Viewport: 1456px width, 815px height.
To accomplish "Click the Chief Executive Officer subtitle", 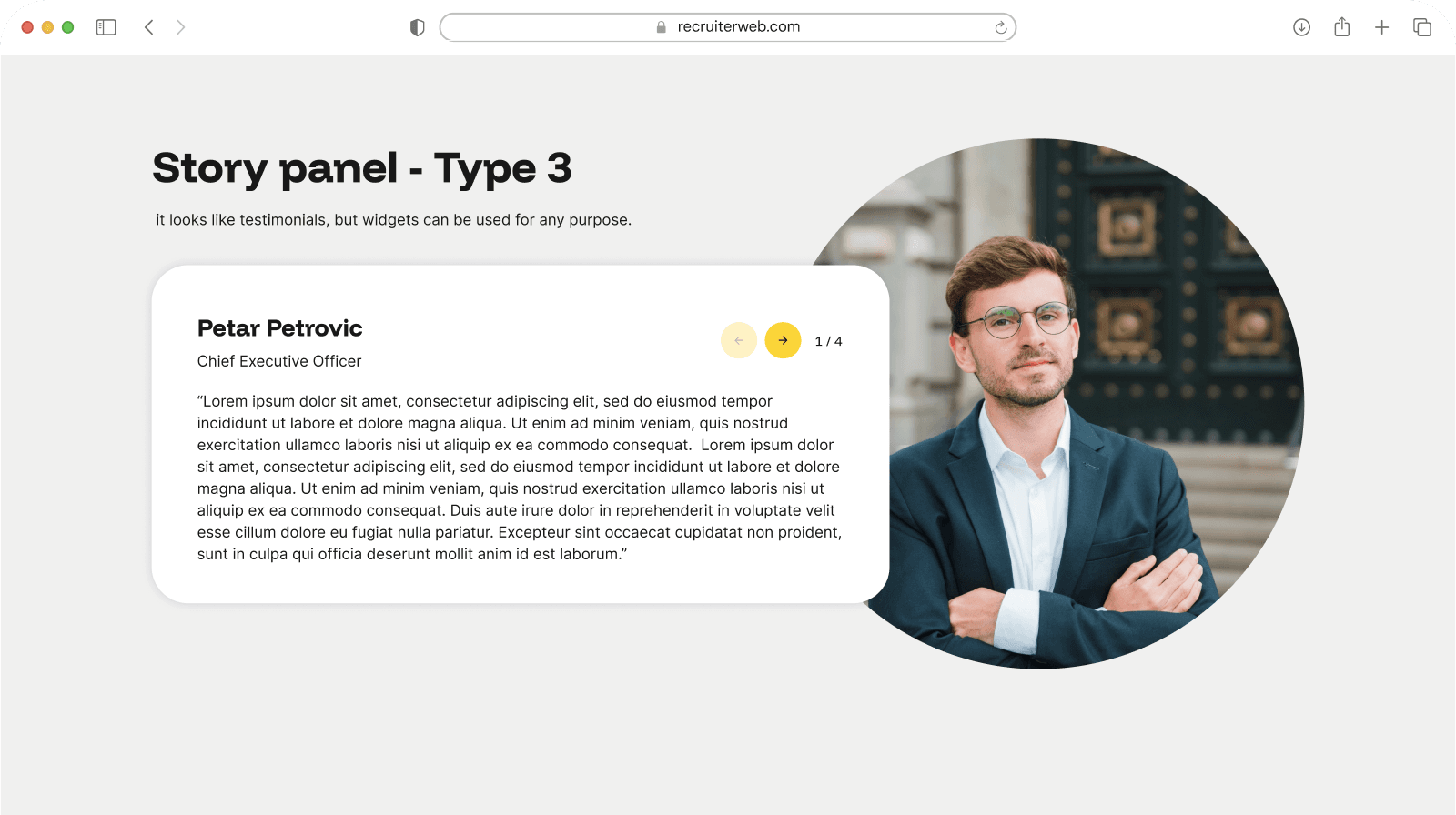I will coord(279,361).
